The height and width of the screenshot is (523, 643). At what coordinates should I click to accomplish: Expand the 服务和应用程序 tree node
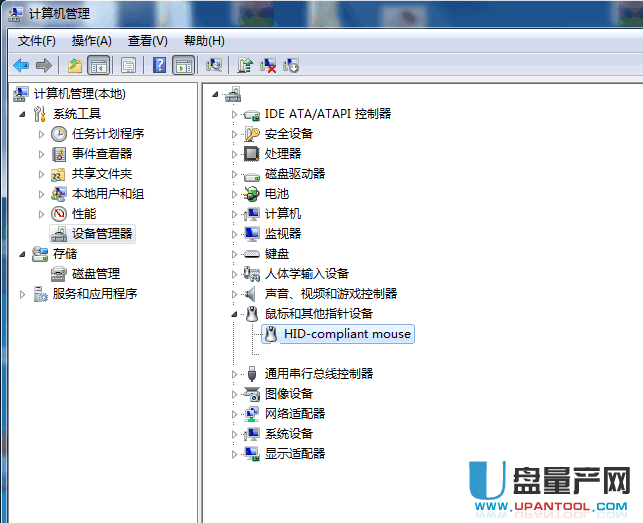pos(23,294)
